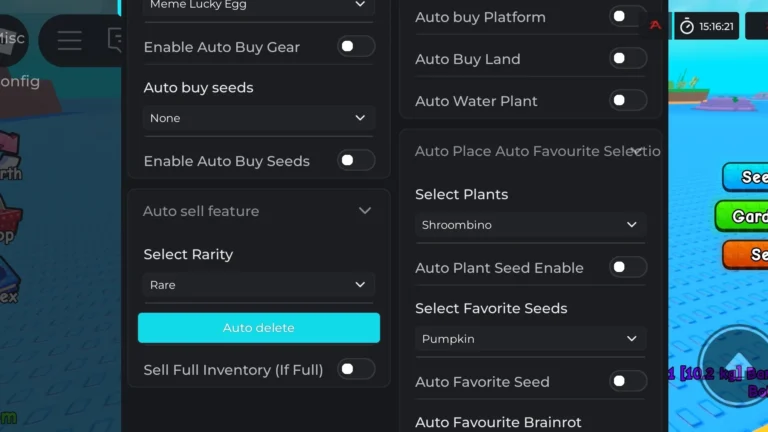
Task: Switch to the Misc tab
Action: 12,38
